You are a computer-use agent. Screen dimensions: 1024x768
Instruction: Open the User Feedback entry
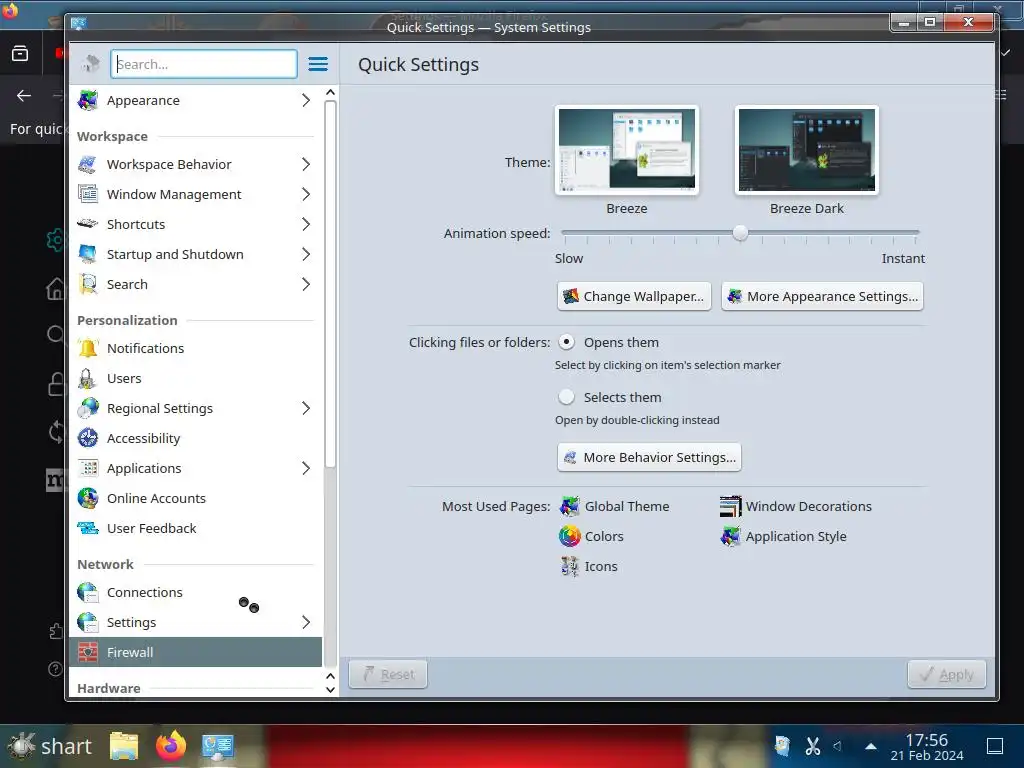(x=195, y=529)
